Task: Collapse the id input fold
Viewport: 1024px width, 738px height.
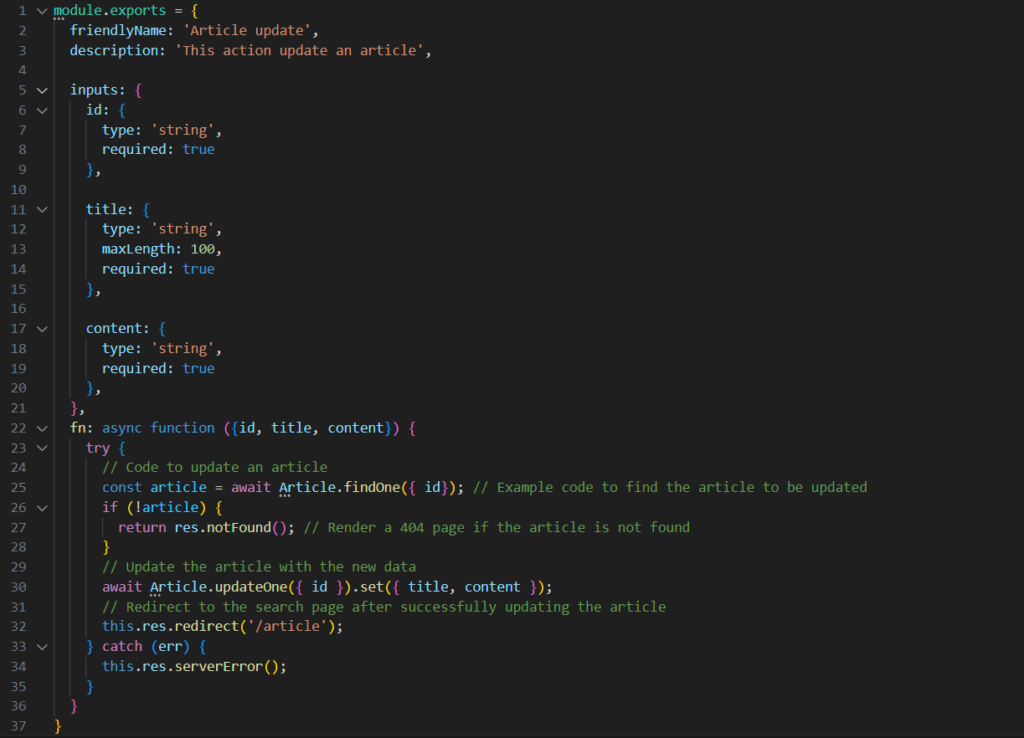Action: [x=40, y=109]
